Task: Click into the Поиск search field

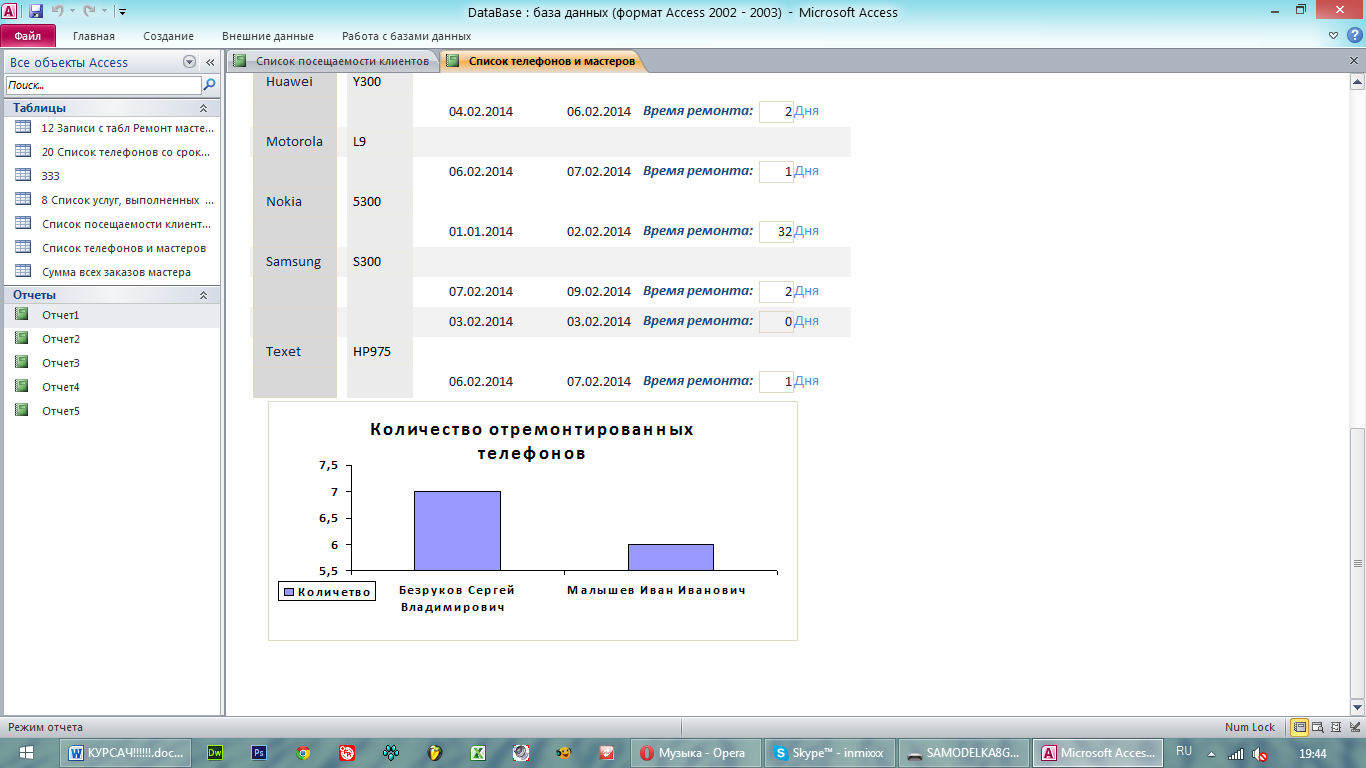Action: click(104, 85)
